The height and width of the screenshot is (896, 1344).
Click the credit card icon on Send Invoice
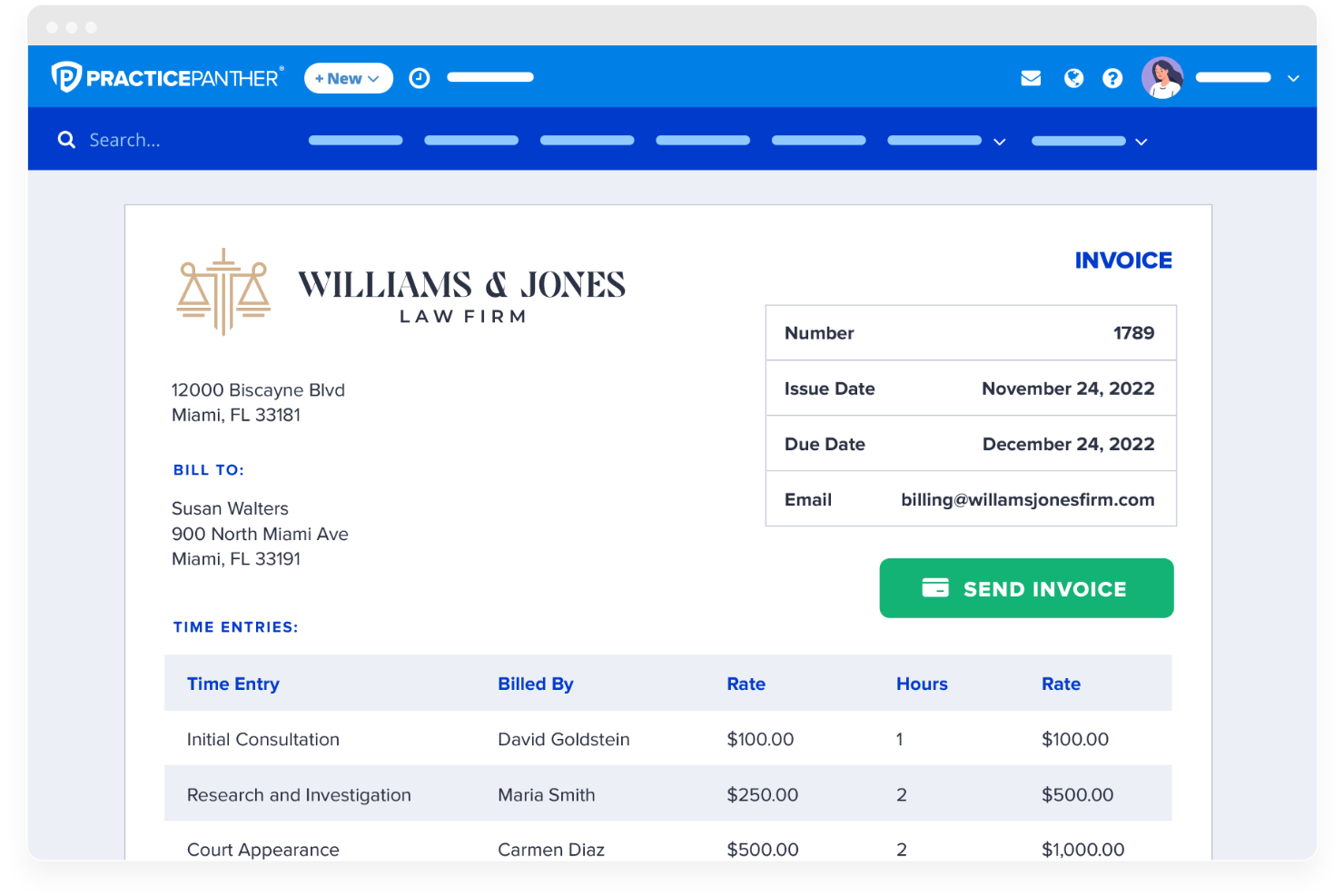coord(935,588)
